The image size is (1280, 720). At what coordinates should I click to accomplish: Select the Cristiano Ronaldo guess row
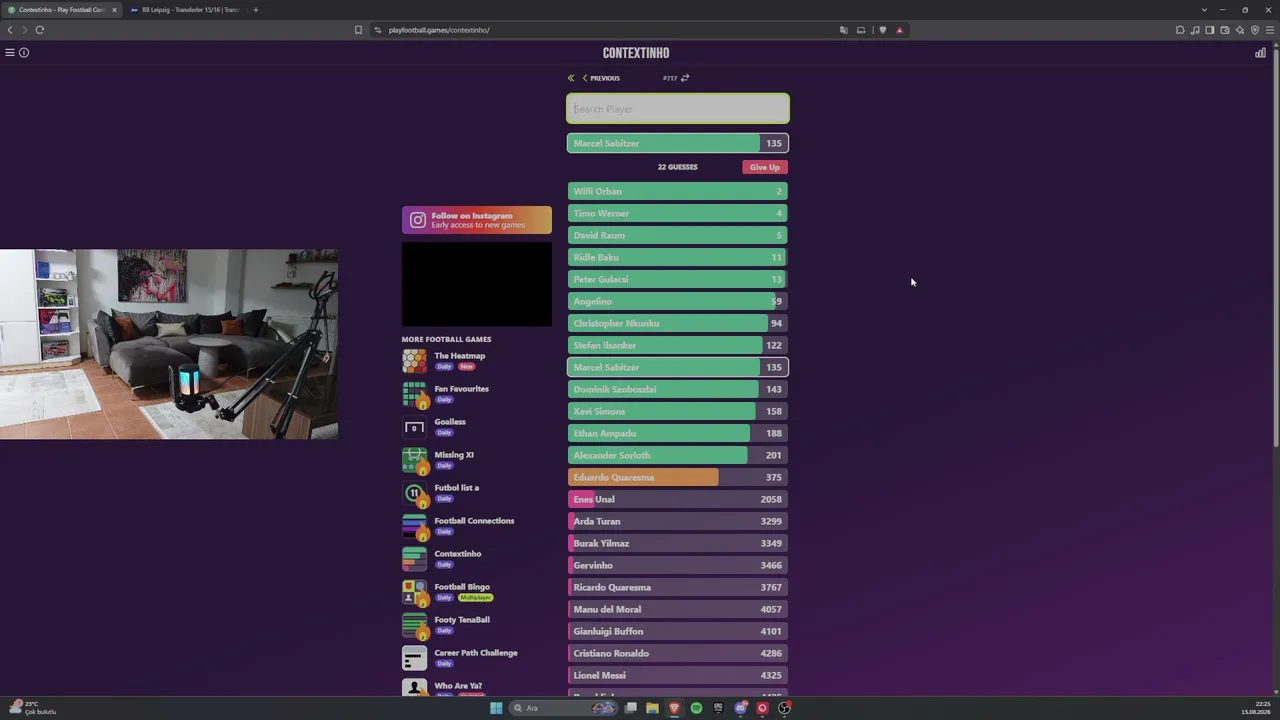tap(678, 653)
